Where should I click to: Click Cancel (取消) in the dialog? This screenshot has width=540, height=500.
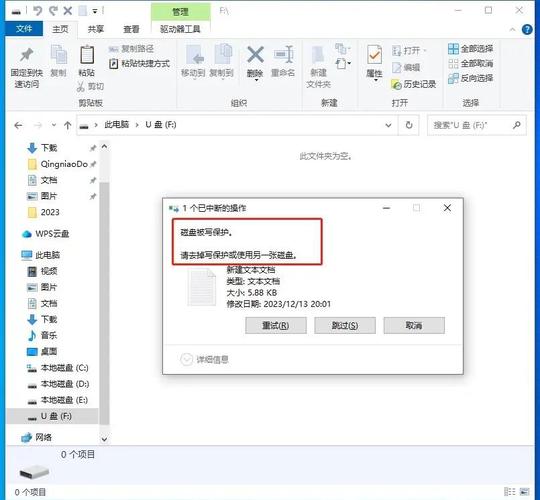coord(414,325)
